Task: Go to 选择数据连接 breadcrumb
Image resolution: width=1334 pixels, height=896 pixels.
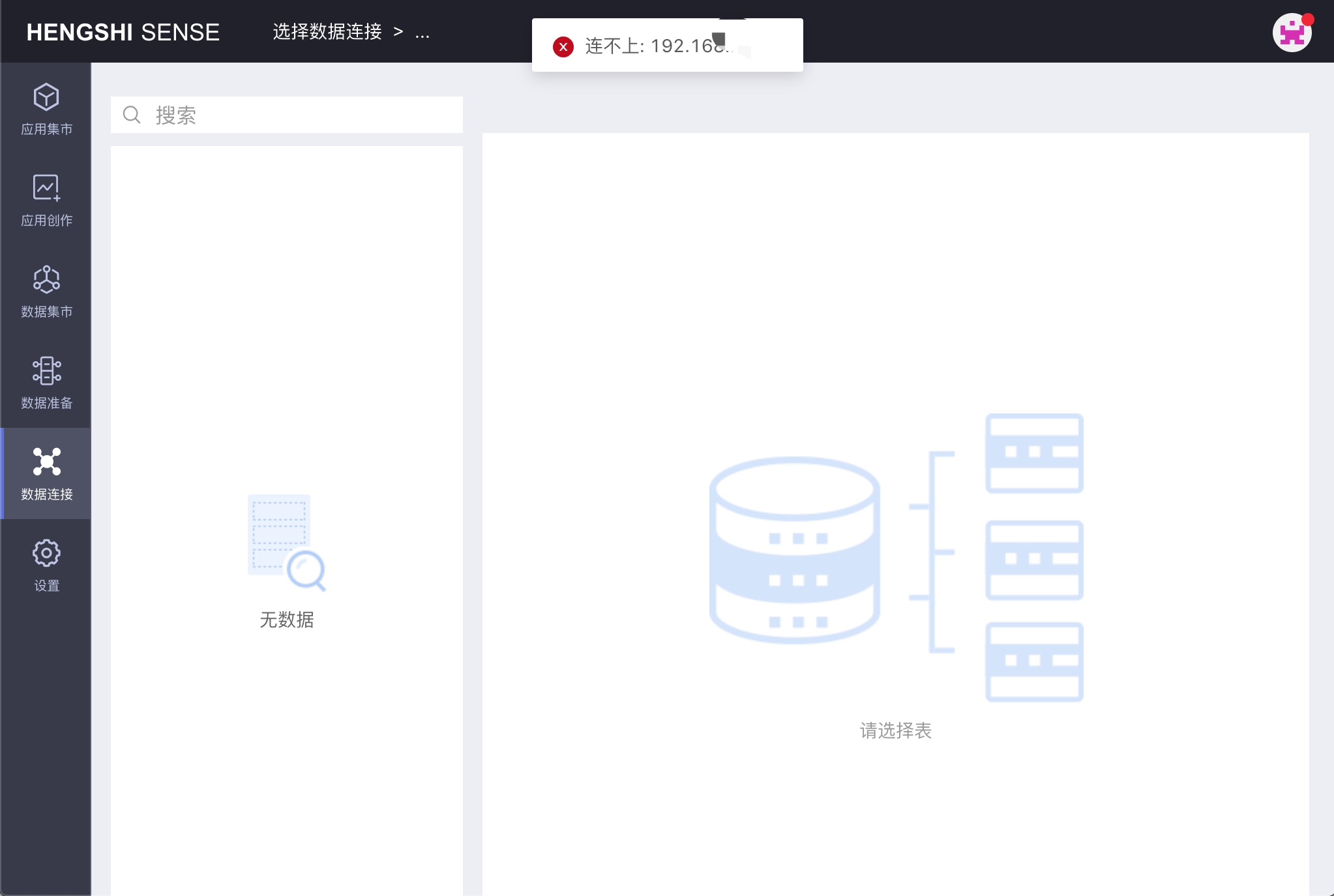Action: click(x=327, y=31)
